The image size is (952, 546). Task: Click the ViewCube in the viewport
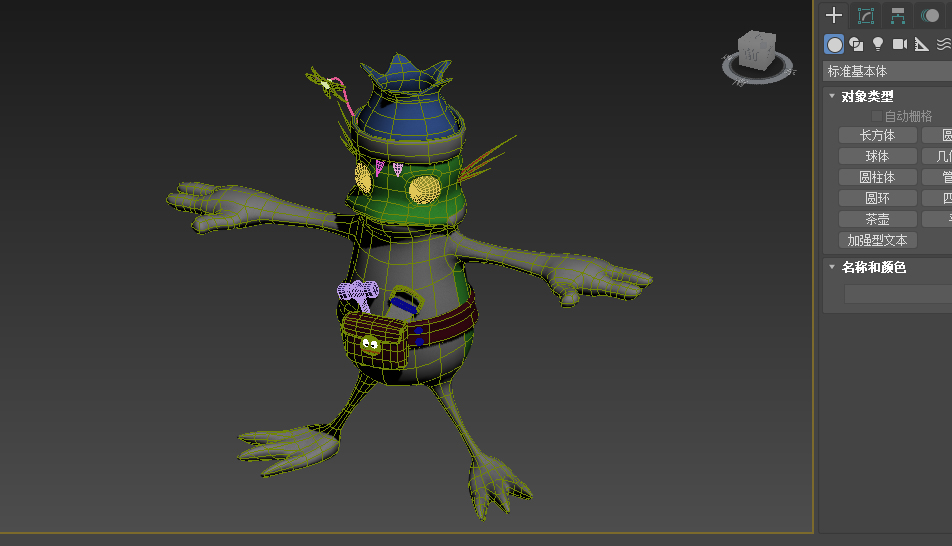click(757, 52)
